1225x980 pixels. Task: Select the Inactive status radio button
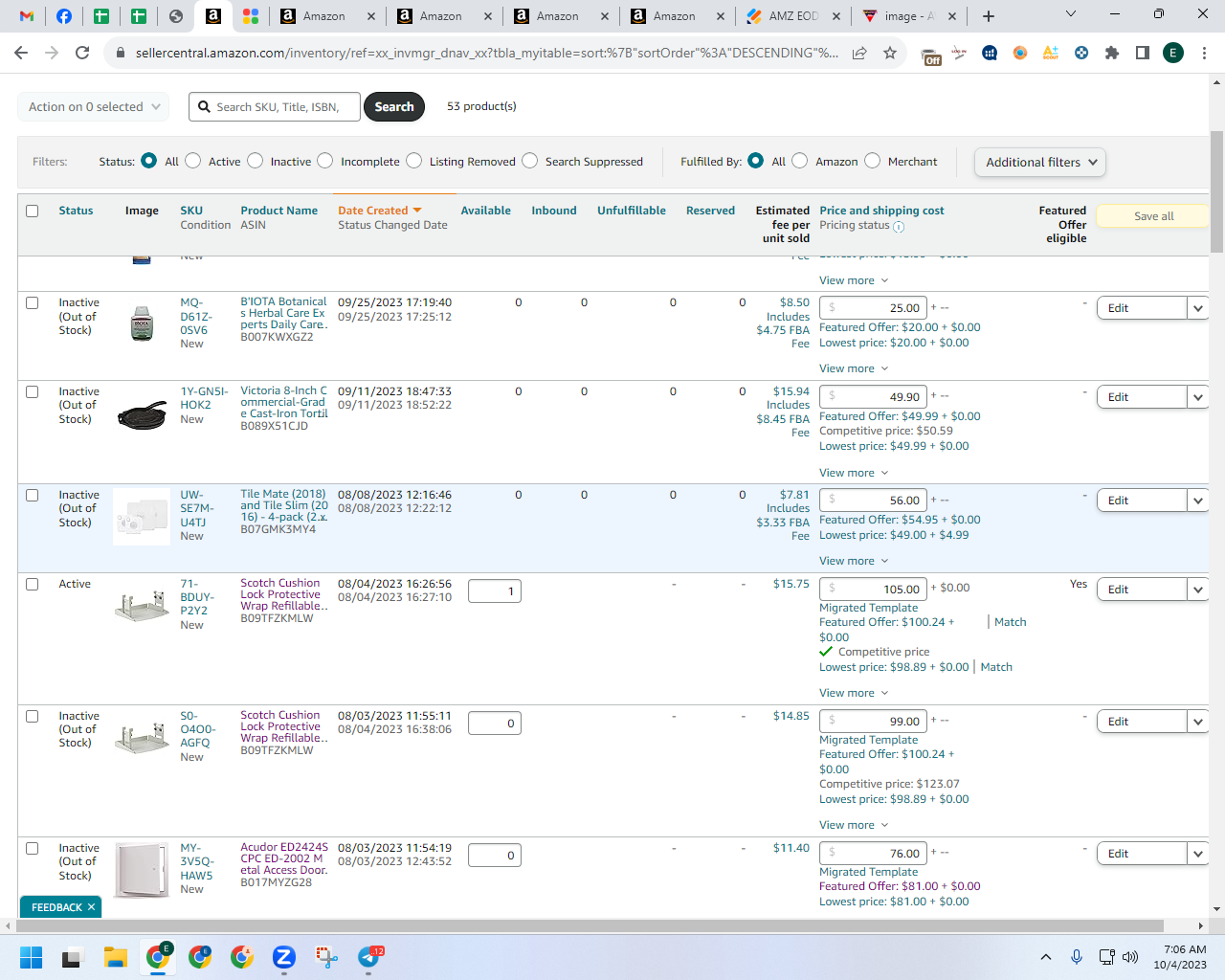256,161
